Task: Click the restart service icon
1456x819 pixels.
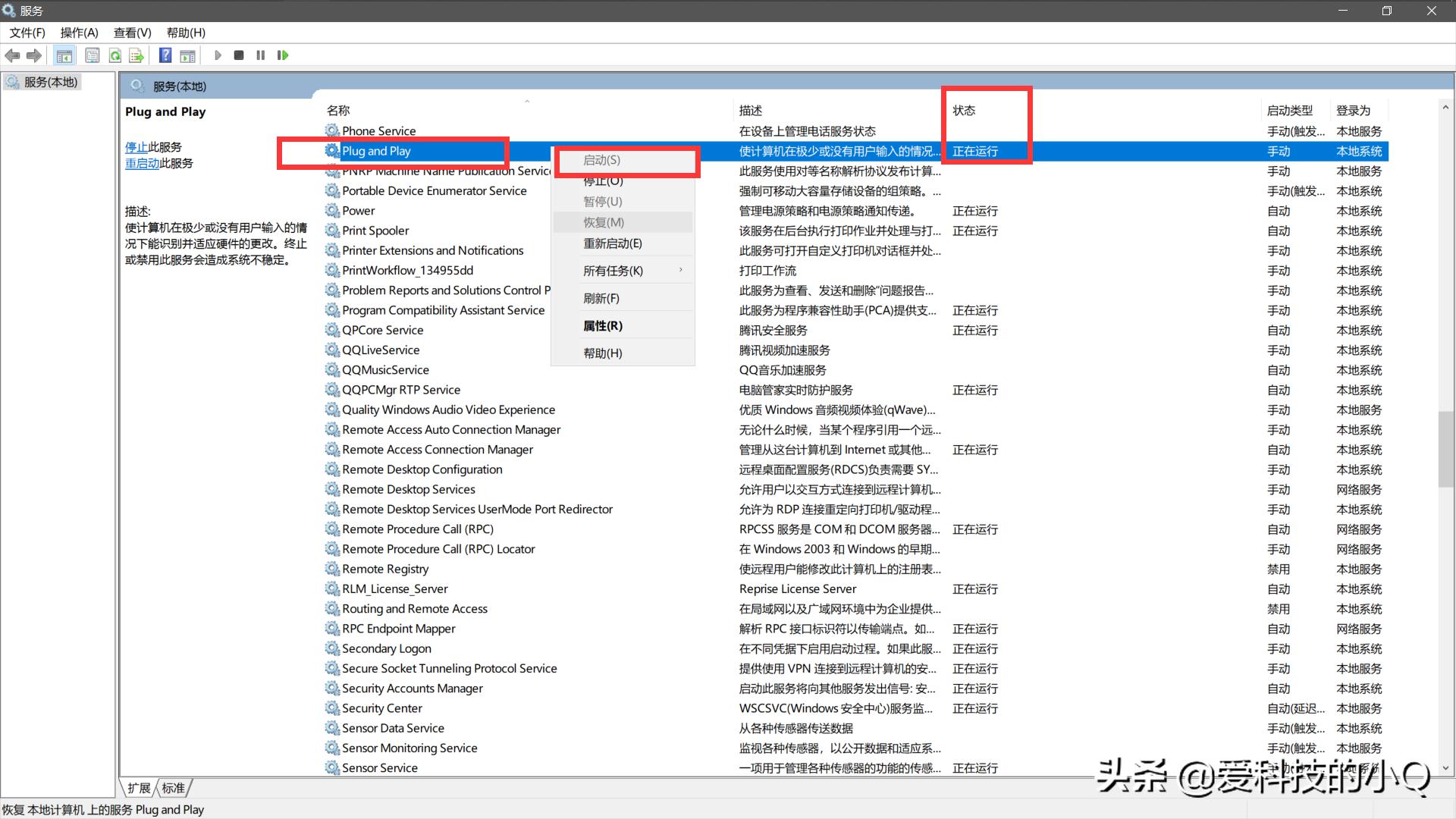Action: [283, 55]
